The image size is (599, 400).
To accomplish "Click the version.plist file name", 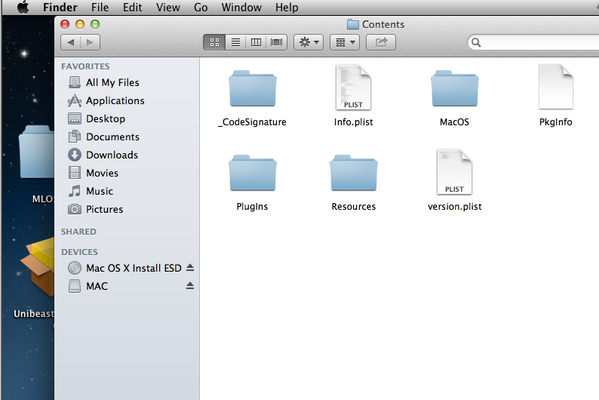I will (455, 207).
